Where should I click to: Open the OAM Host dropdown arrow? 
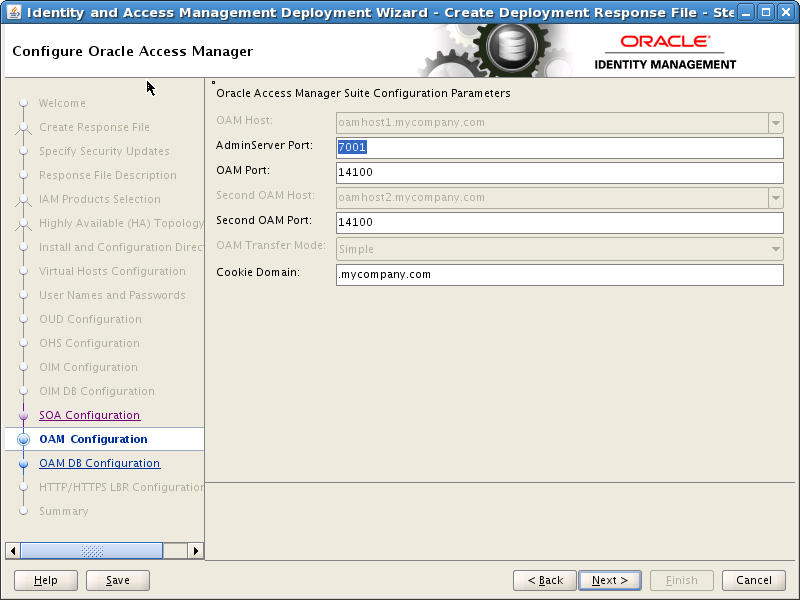(x=776, y=123)
